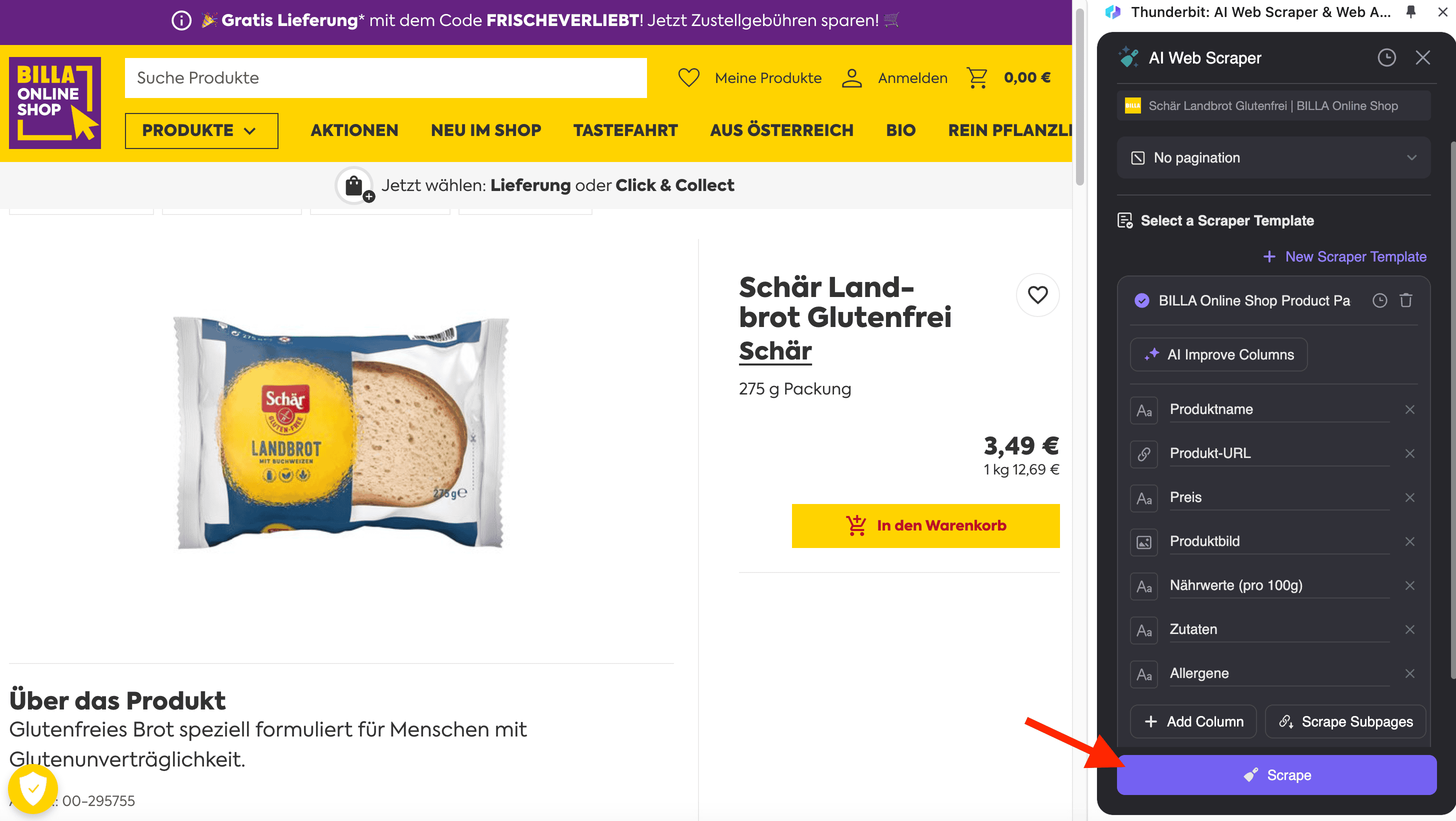
Task: Click the Produkt-URL link type icon
Action: (1143, 453)
